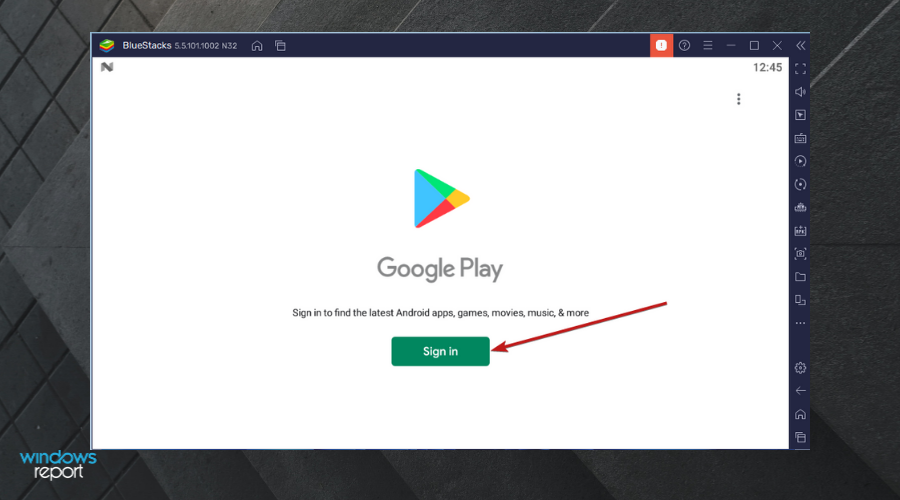Open the Google Play three-dot overflow menu
The width and height of the screenshot is (900, 500).
(739, 99)
